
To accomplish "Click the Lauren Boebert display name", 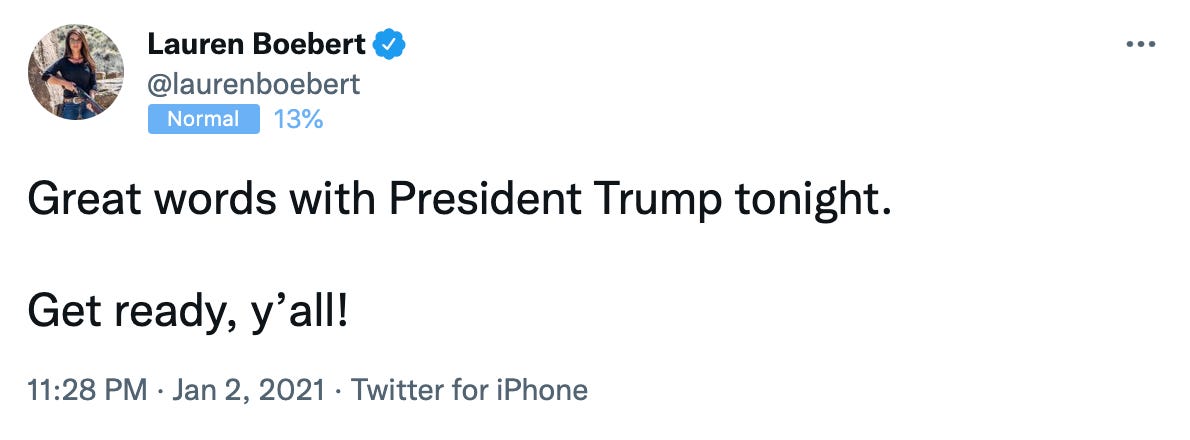I will (x=258, y=44).
